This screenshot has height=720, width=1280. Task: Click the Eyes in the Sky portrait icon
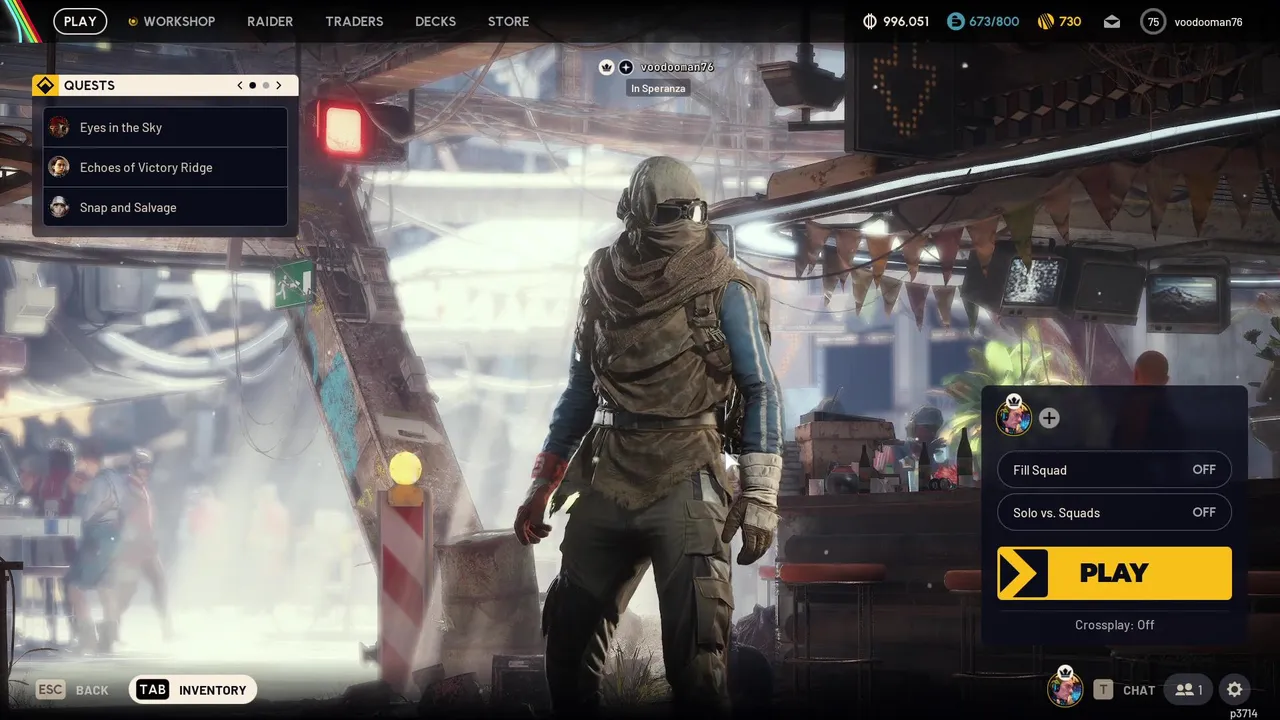click(59, 127)
